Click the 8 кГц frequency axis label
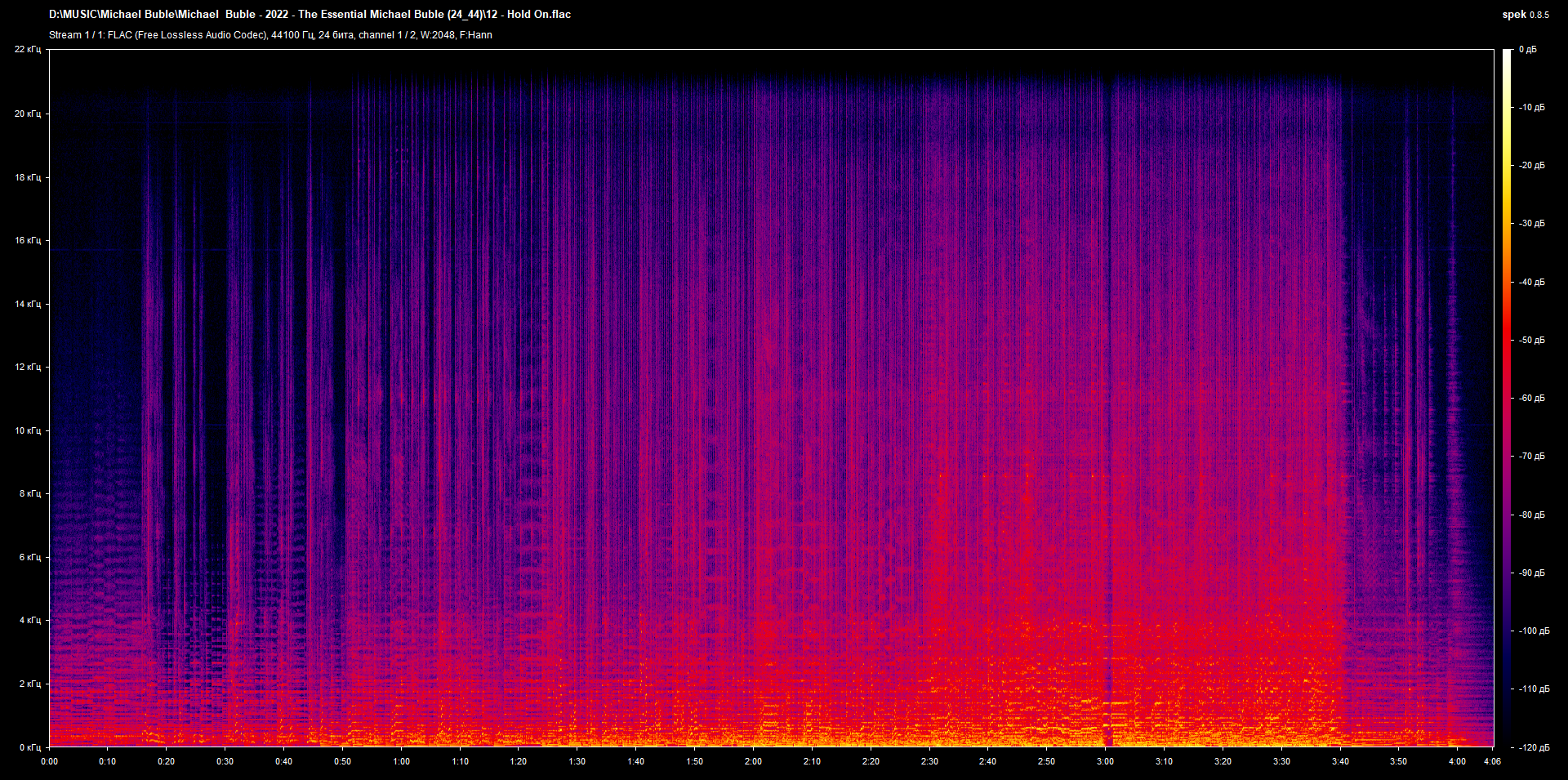Image resolution: width=1568 pixels, height=780 pixels. click(30, 493)
